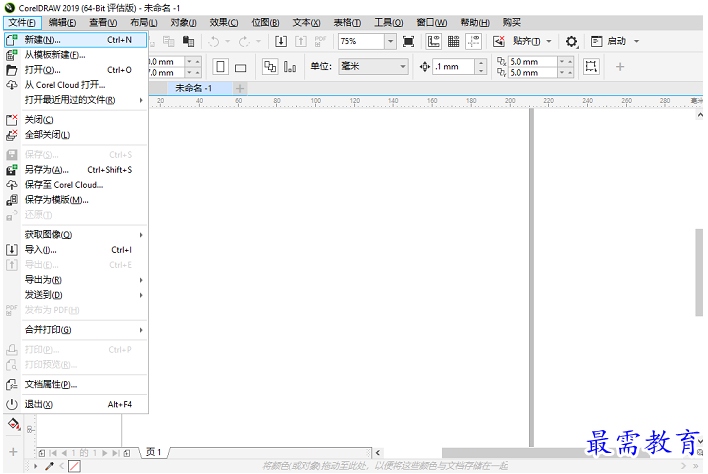This screenshot has width=708, height=474.
Task: Click the All pages icon
Action: click(x=270, y=67)
